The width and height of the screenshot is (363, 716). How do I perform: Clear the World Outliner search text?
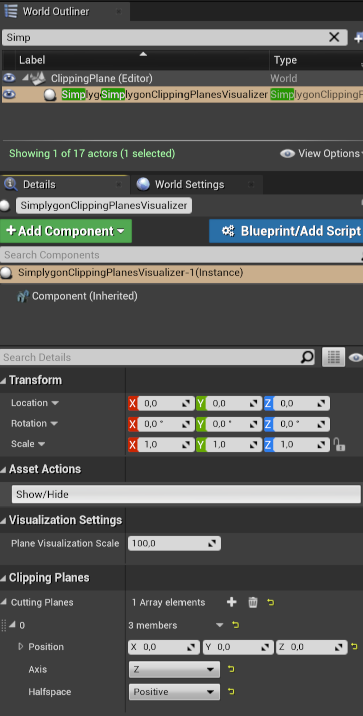[334, 37]
